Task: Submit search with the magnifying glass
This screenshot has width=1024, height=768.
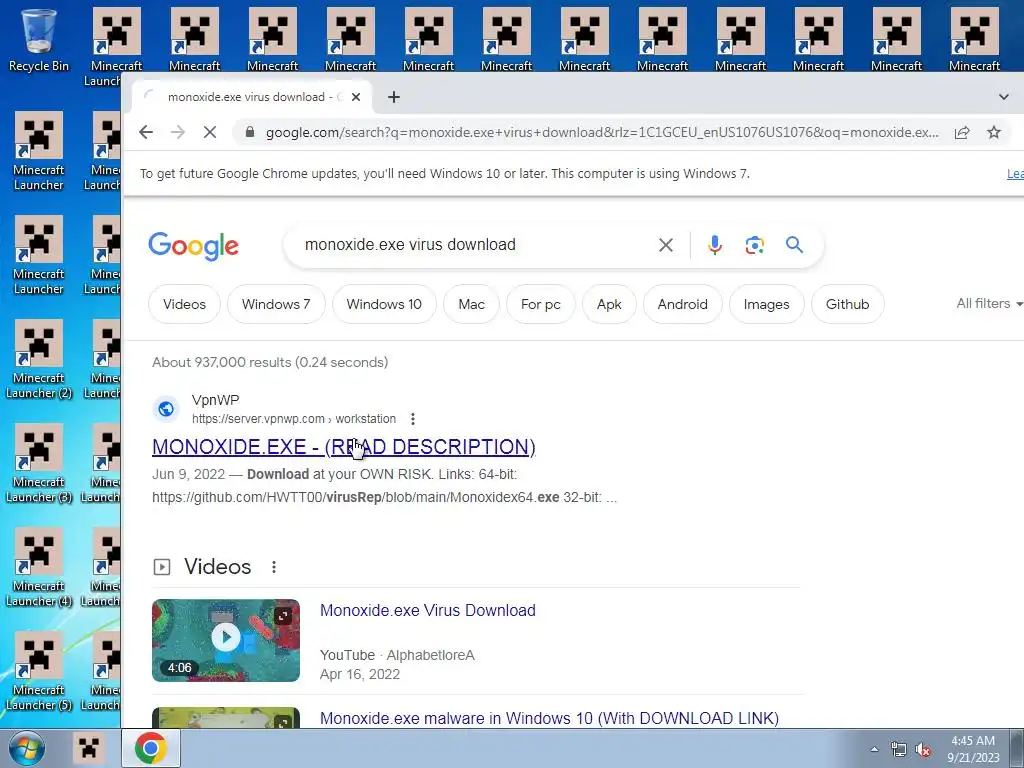Action: pos(794,245)
